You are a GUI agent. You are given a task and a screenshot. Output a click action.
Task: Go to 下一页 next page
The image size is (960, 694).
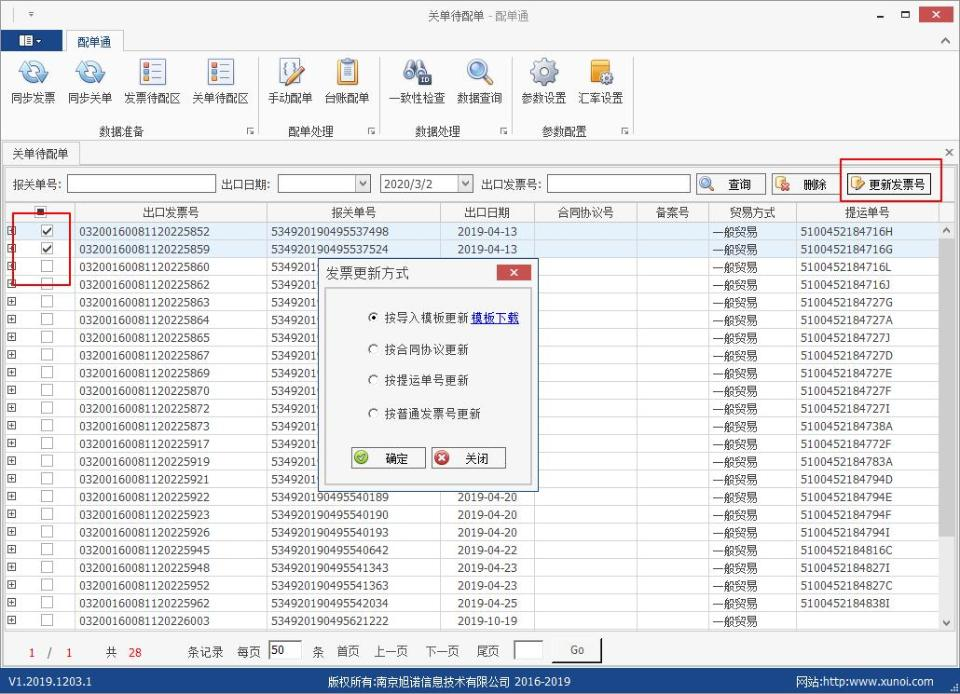(442, 652)
